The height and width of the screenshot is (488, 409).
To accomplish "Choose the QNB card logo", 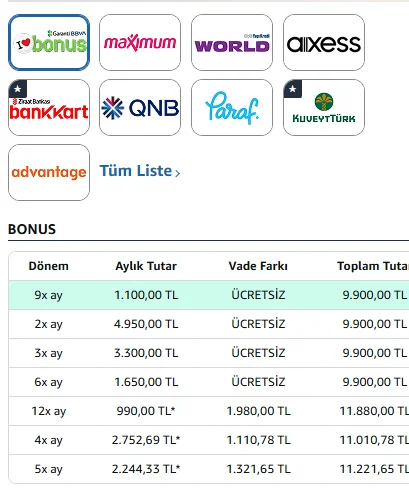I will click(140, 107).
